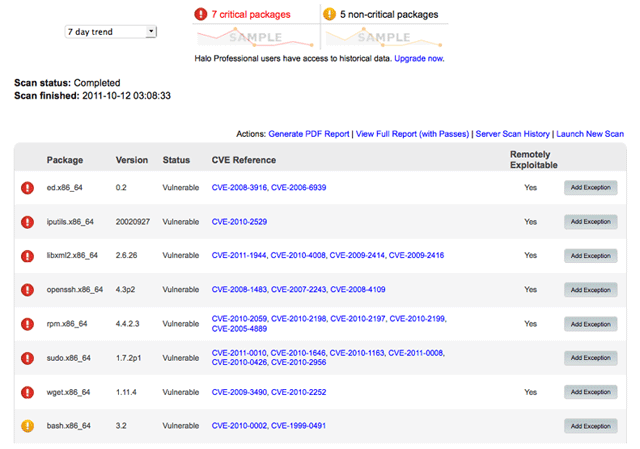
Task: Follow the Upgrade now link
Action: pos(419,58)
